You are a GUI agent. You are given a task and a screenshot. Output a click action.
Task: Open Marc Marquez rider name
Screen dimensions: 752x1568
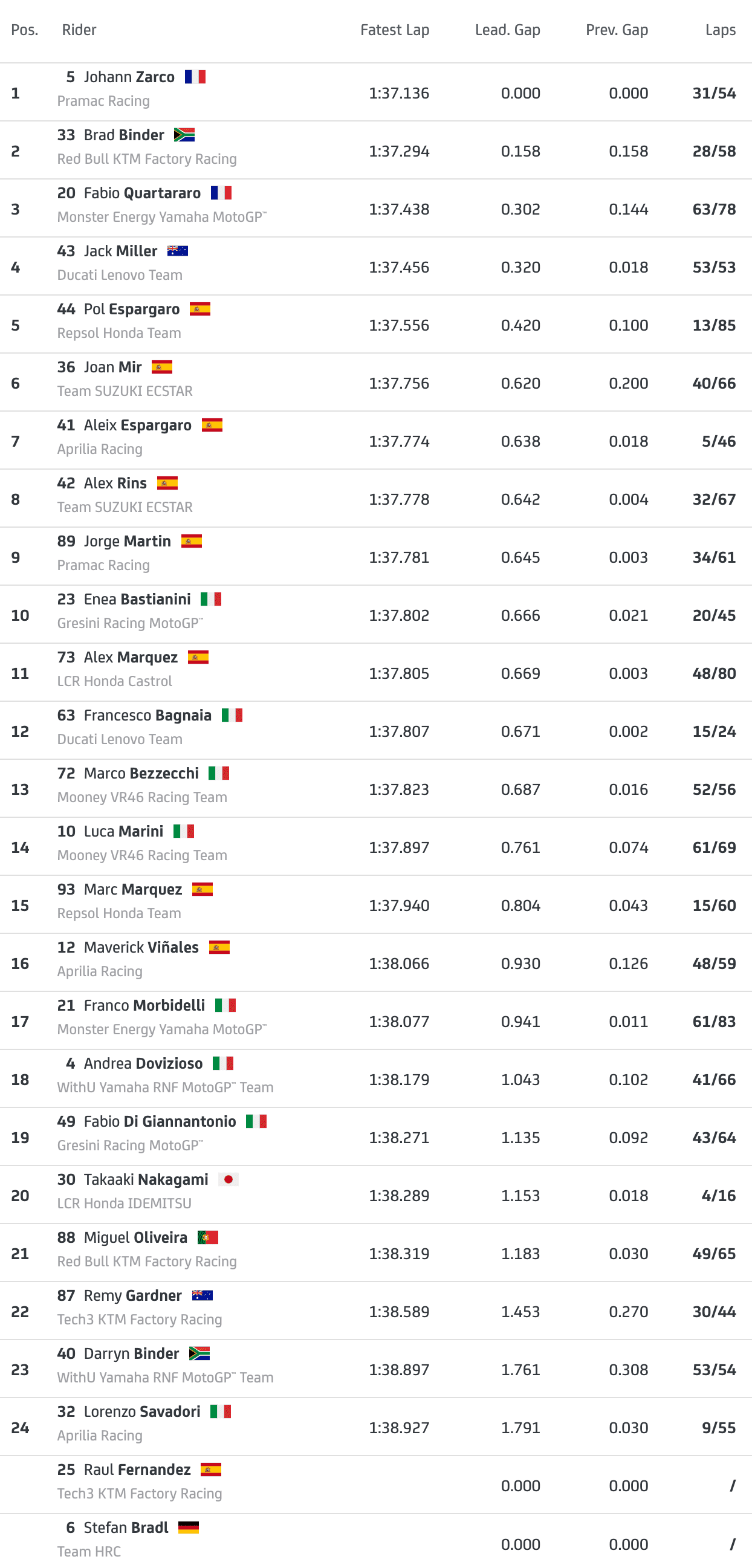click(133, 889)
